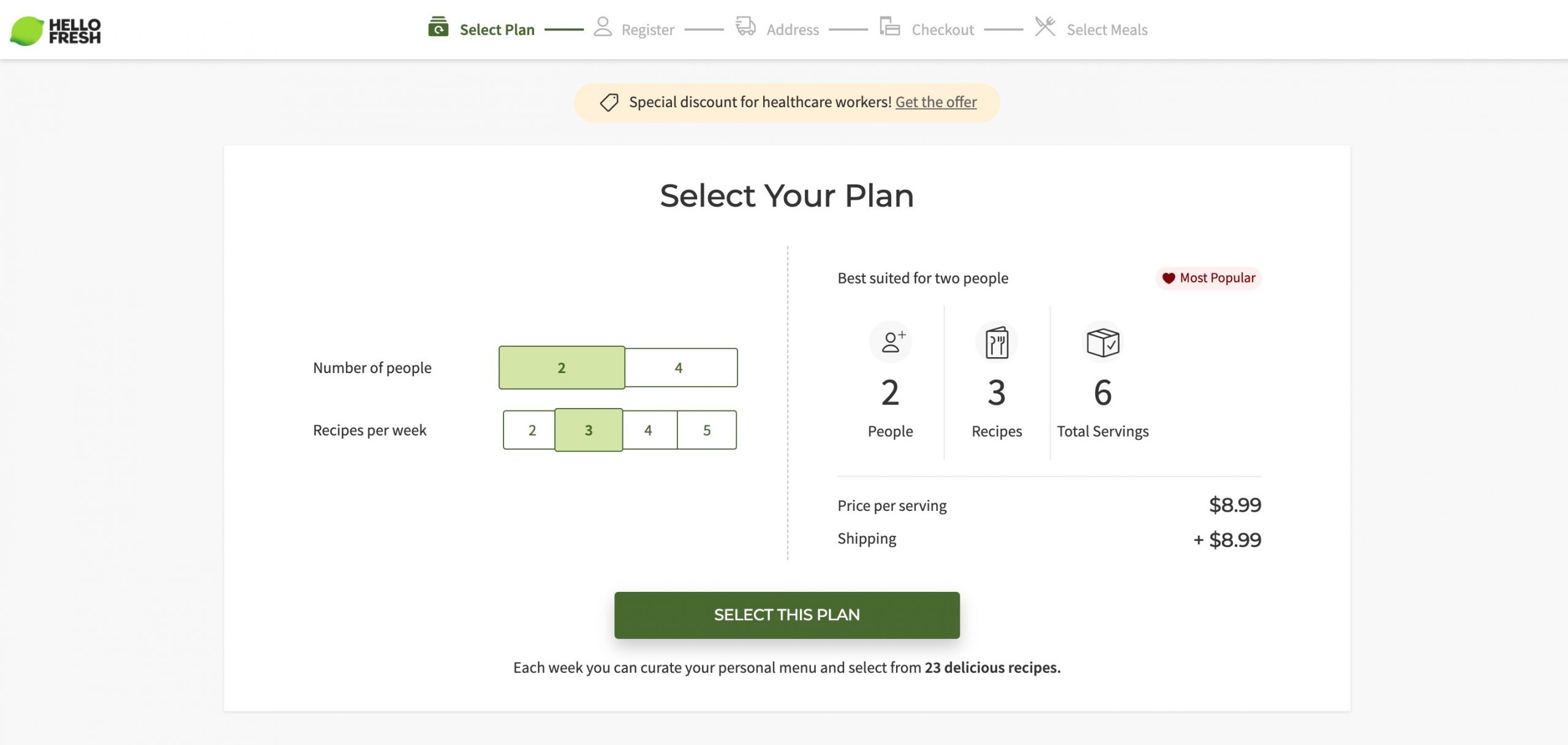Follow the Get the offer link
Image resolution: width=1568 pixels, height=745 pixels.
(936, 102)
